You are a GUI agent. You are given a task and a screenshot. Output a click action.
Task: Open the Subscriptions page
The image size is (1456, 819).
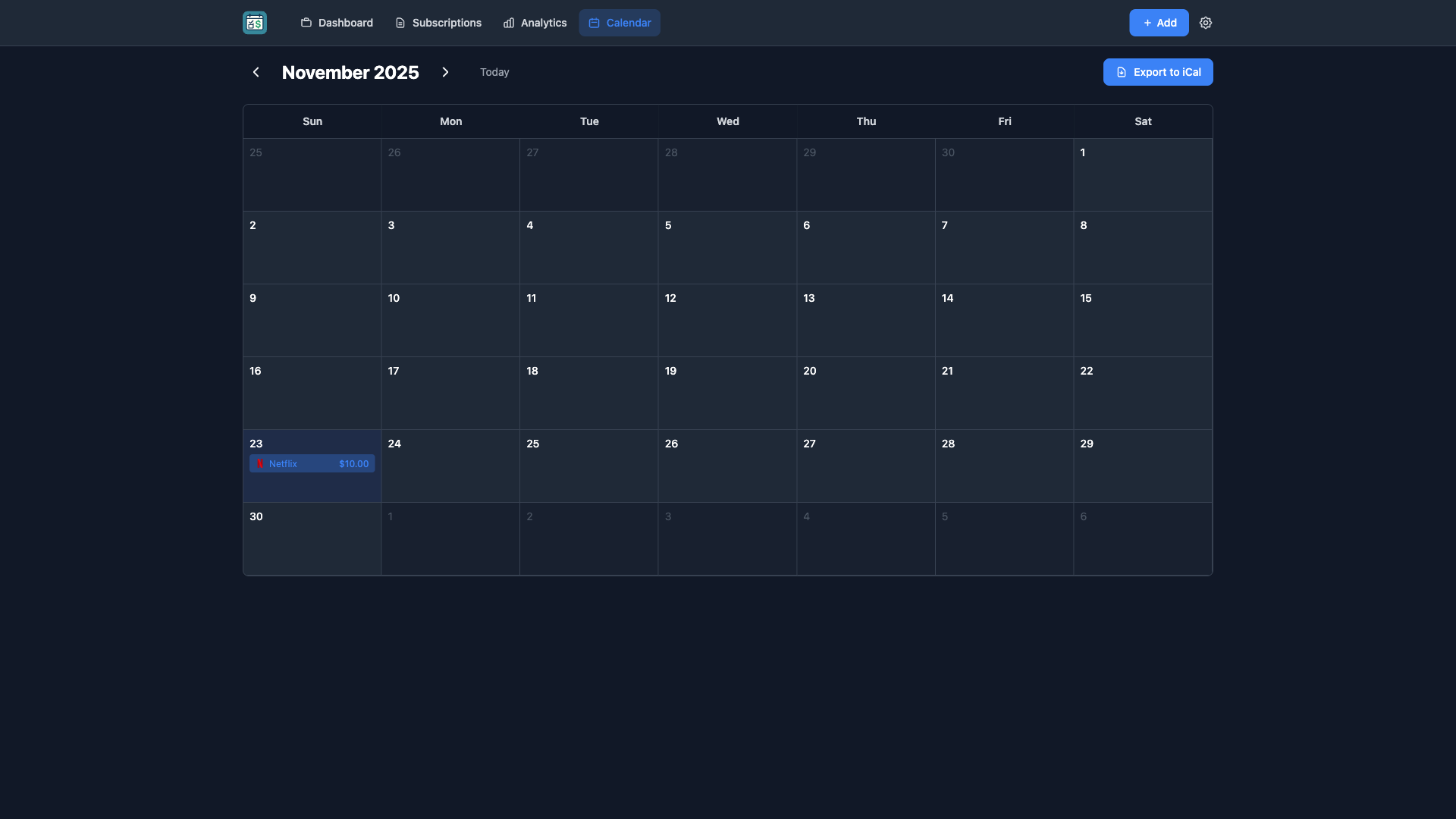pos(438,23)
